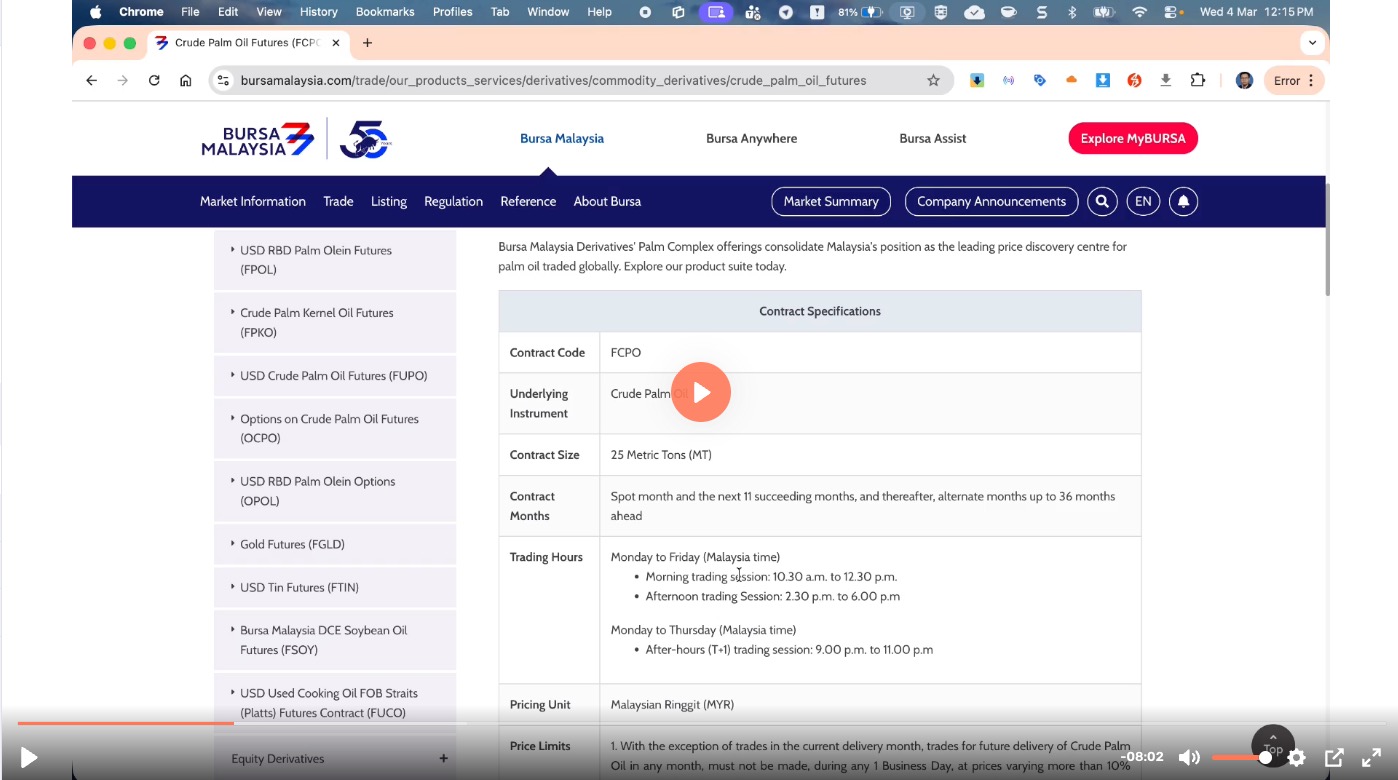Open the Regulation nav dropdown

click(453, 201)
